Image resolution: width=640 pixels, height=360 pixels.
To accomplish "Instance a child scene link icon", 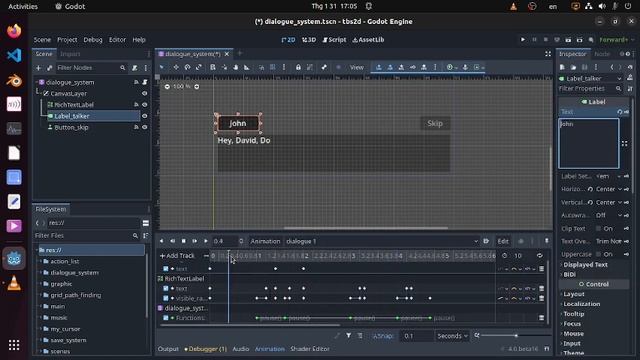I will tap(49, 68).
